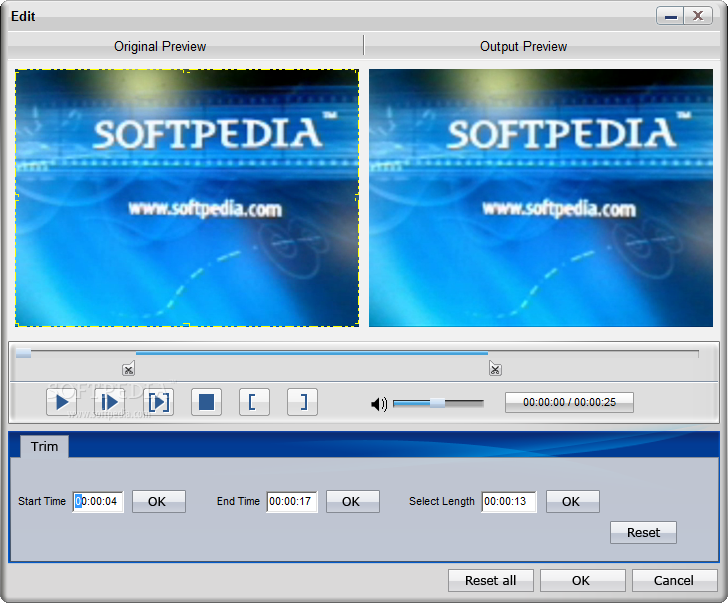Cancel the Edit dialog
Viewport: 728px width, 603px height.
pos(675,581)
